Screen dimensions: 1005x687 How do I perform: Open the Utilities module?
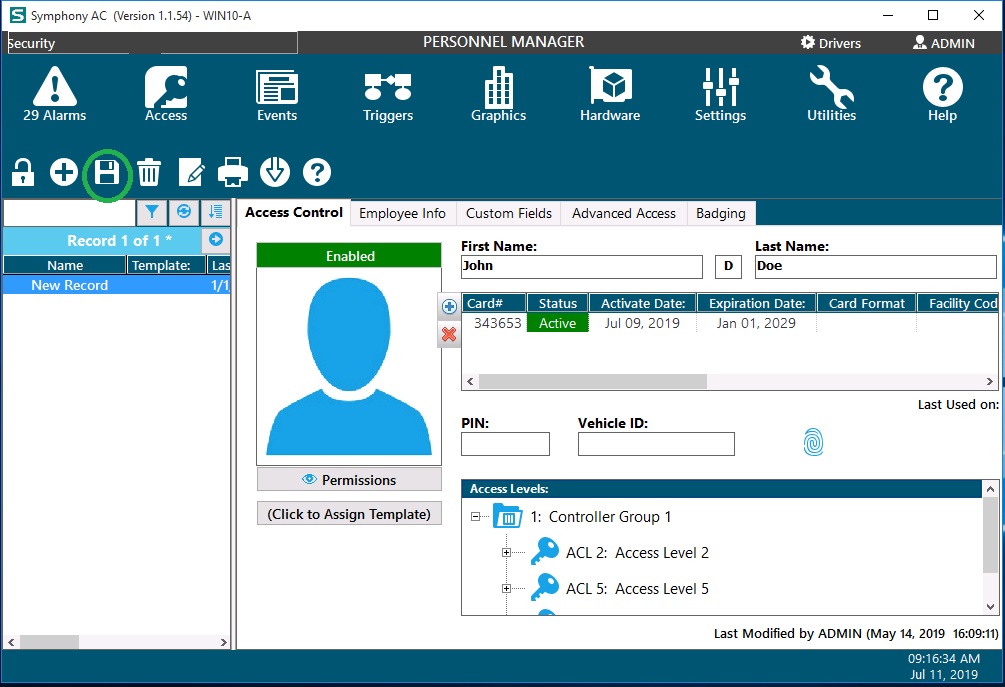click(831, 94)
